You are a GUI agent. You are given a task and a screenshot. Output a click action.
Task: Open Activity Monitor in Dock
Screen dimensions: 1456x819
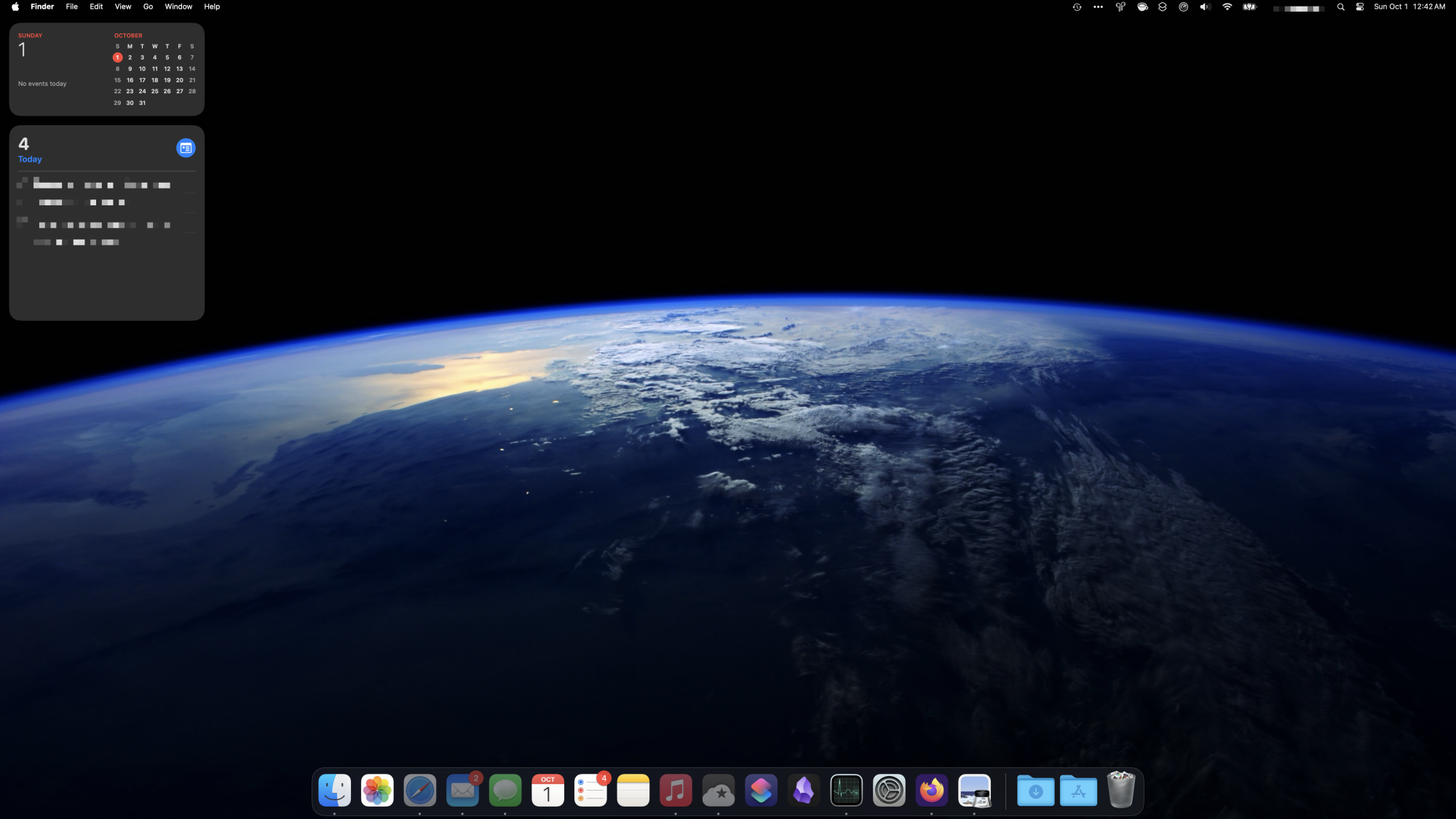click(x=847, y=790)
